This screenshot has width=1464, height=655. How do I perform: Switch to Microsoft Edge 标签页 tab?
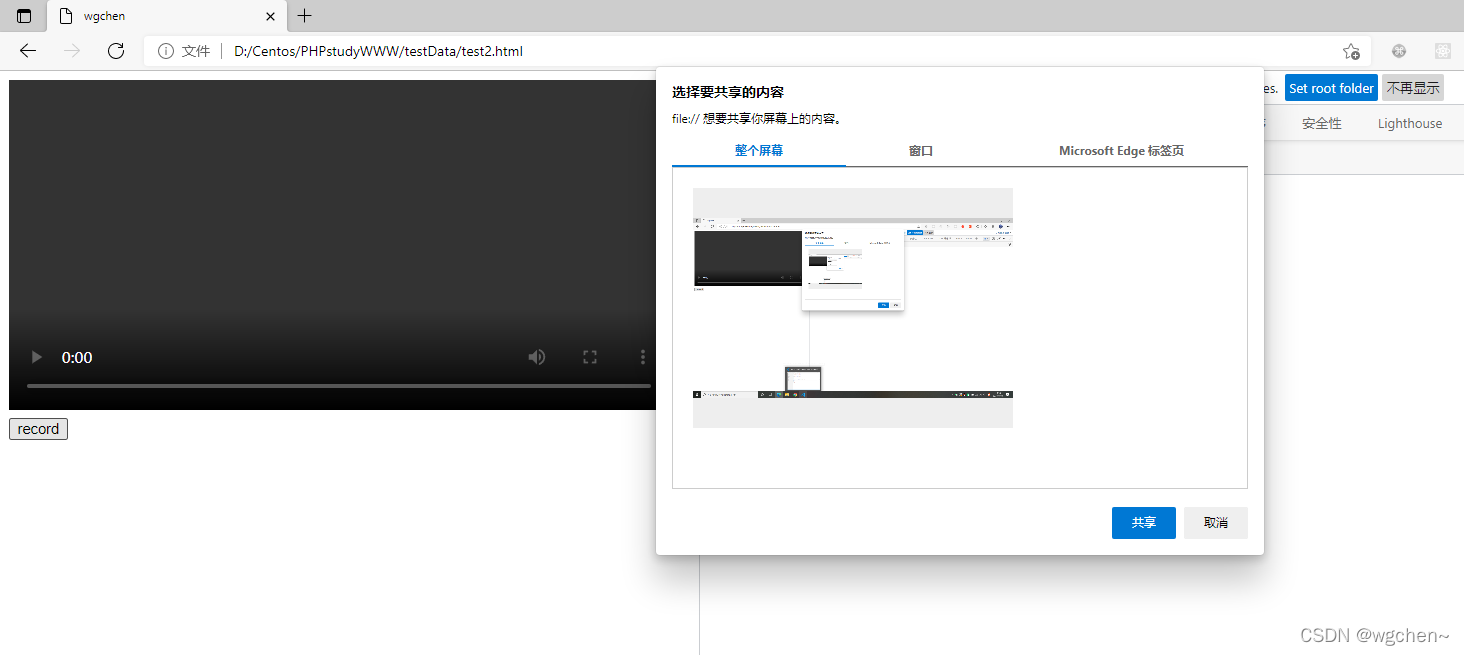coord(1122,151)
